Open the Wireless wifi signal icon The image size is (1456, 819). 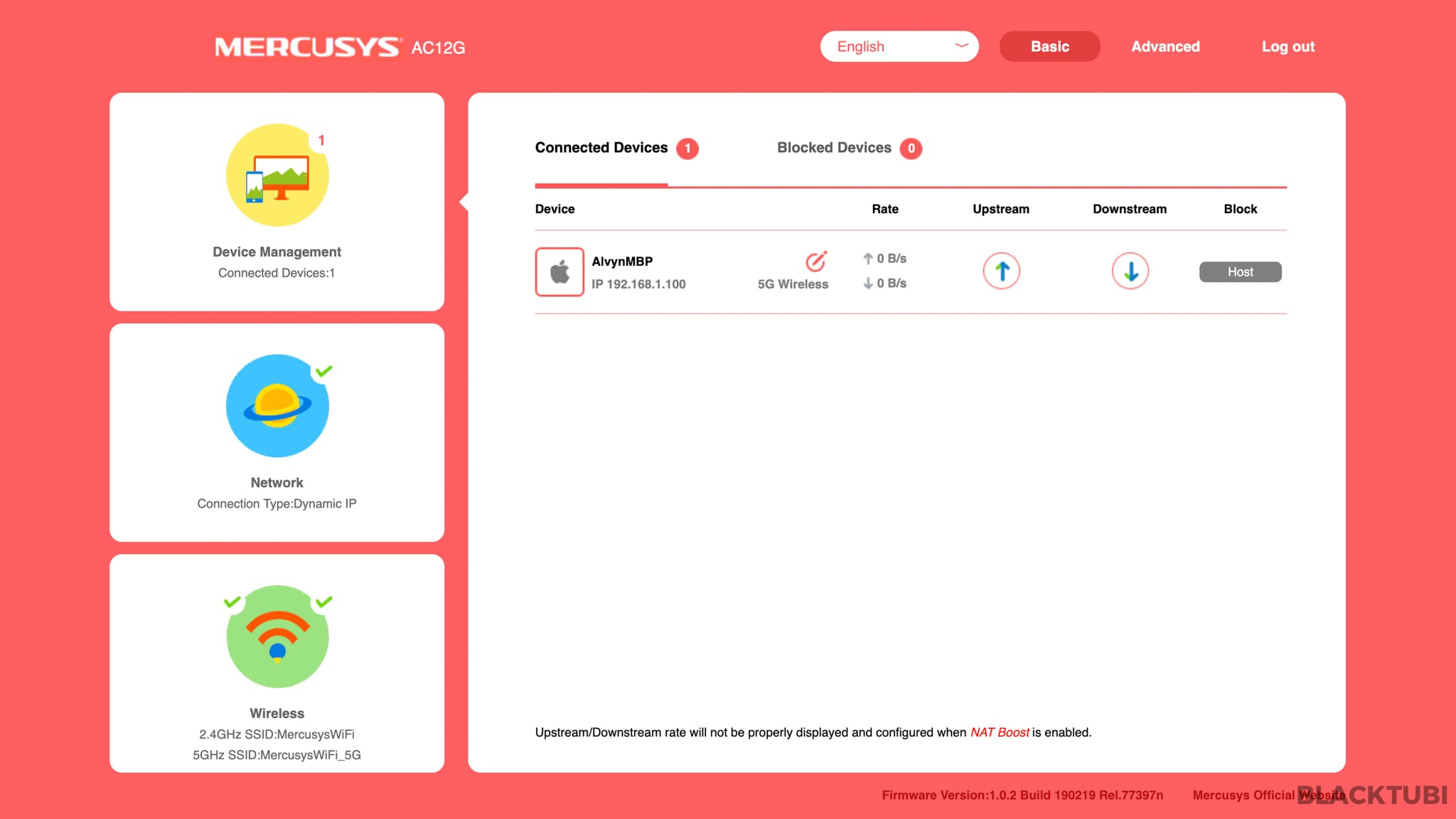[277, 636]
